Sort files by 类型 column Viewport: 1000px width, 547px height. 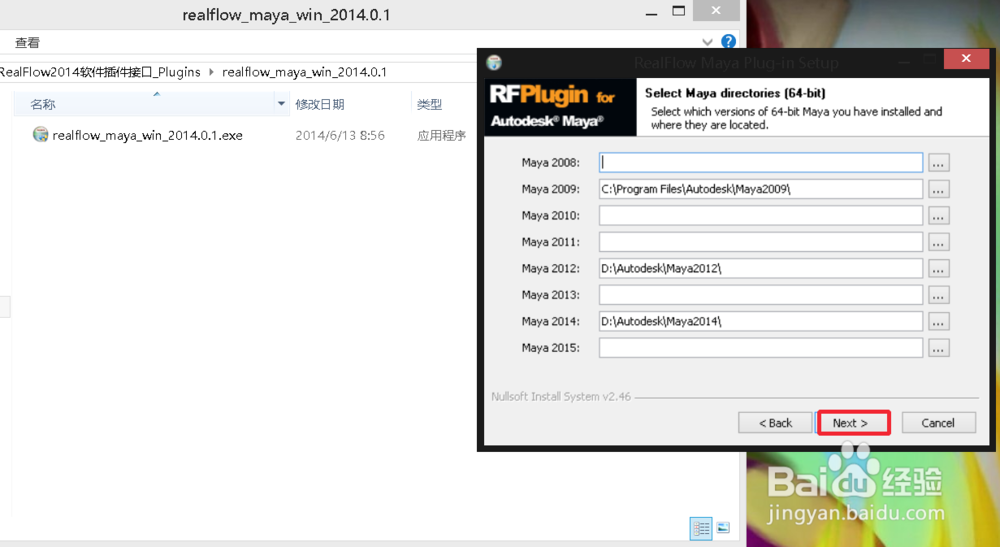(429, 104)
